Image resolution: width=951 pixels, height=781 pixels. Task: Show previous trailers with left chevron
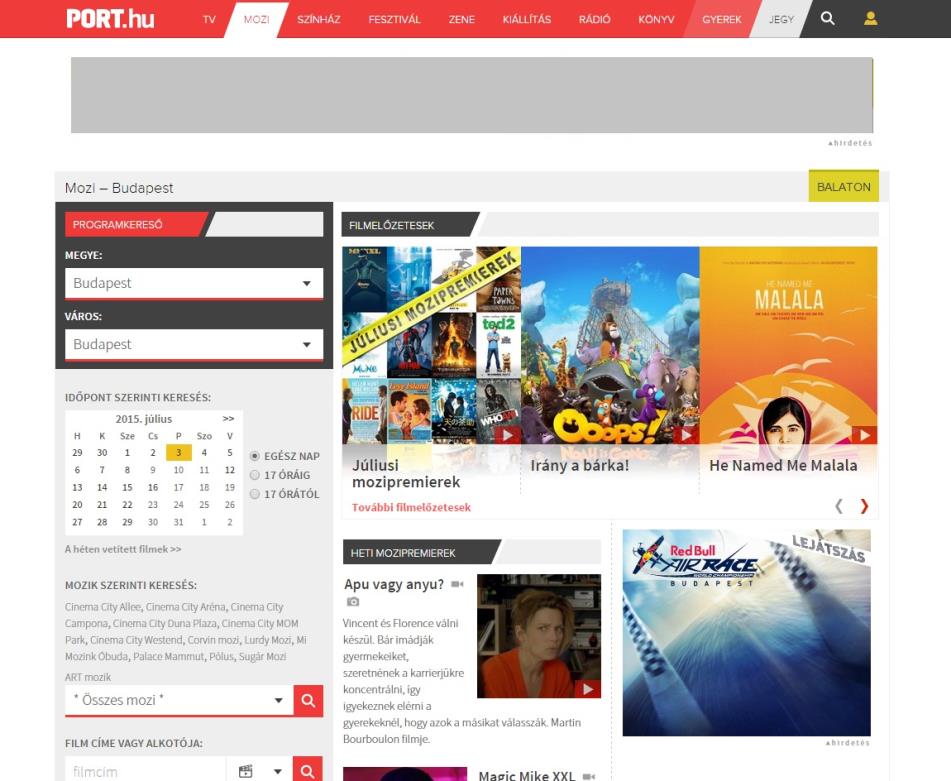click(839, 506)
